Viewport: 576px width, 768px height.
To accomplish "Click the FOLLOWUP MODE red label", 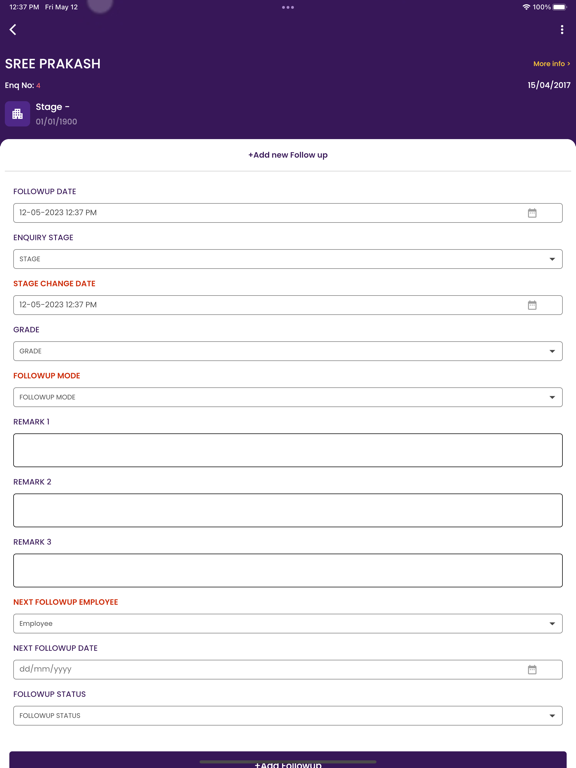I will [x=47, y=376].
